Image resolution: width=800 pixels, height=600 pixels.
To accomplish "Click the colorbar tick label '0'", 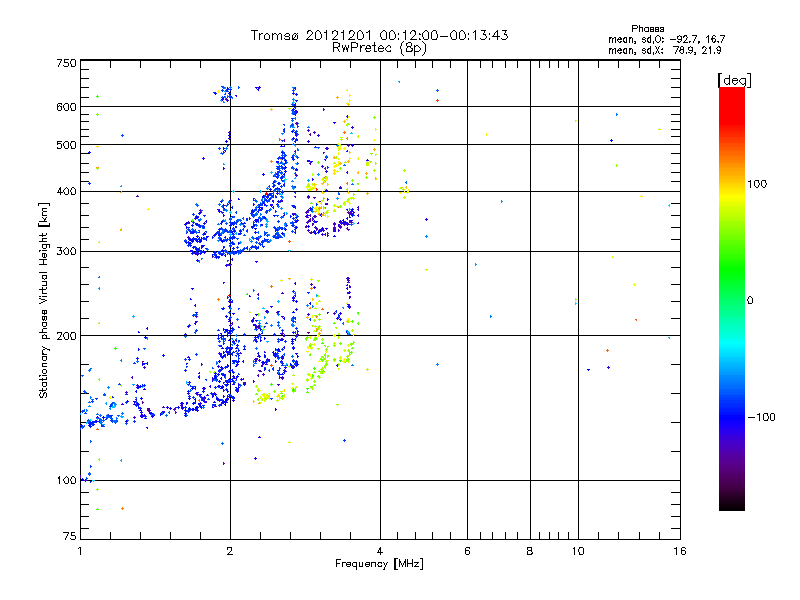I will coord(750,301).
